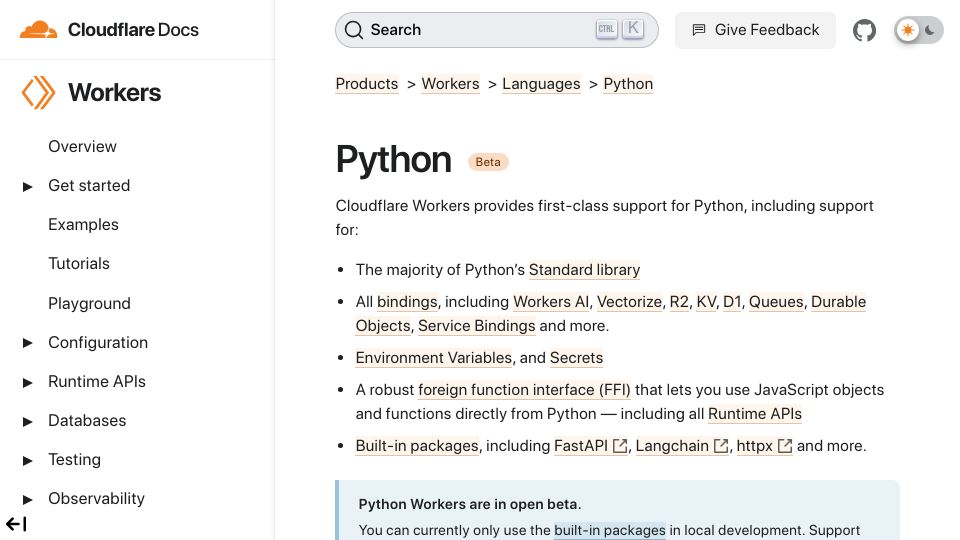Open the Environment Variables link
The width and height of the screenshot is (960, 540).
pyautogui.click(x=433, y=358)
